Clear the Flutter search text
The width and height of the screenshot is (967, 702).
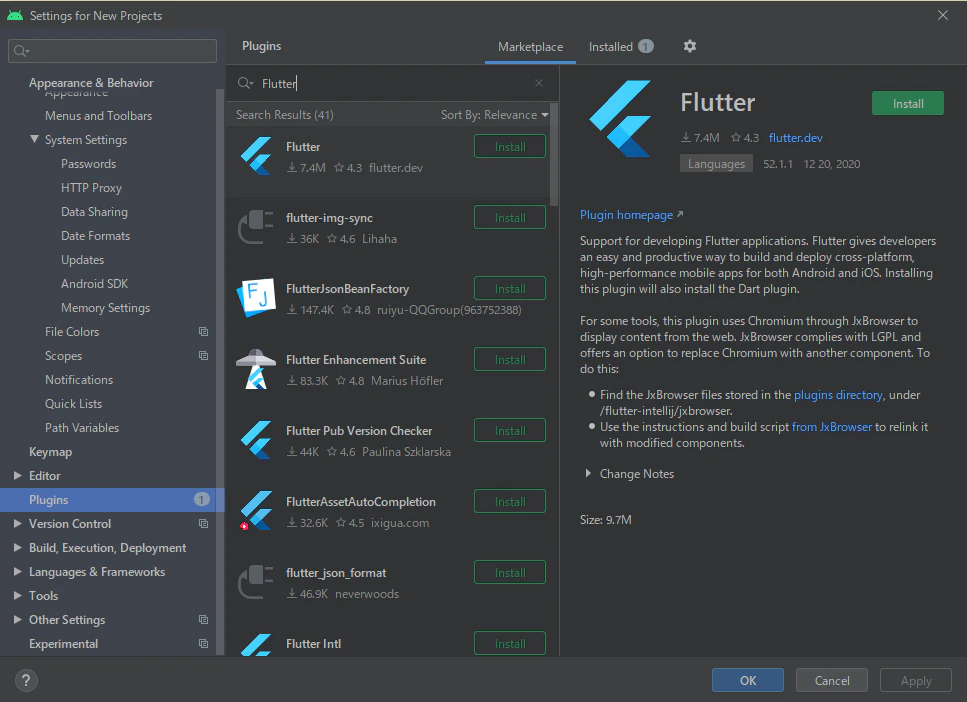click(x=539, y=83)
